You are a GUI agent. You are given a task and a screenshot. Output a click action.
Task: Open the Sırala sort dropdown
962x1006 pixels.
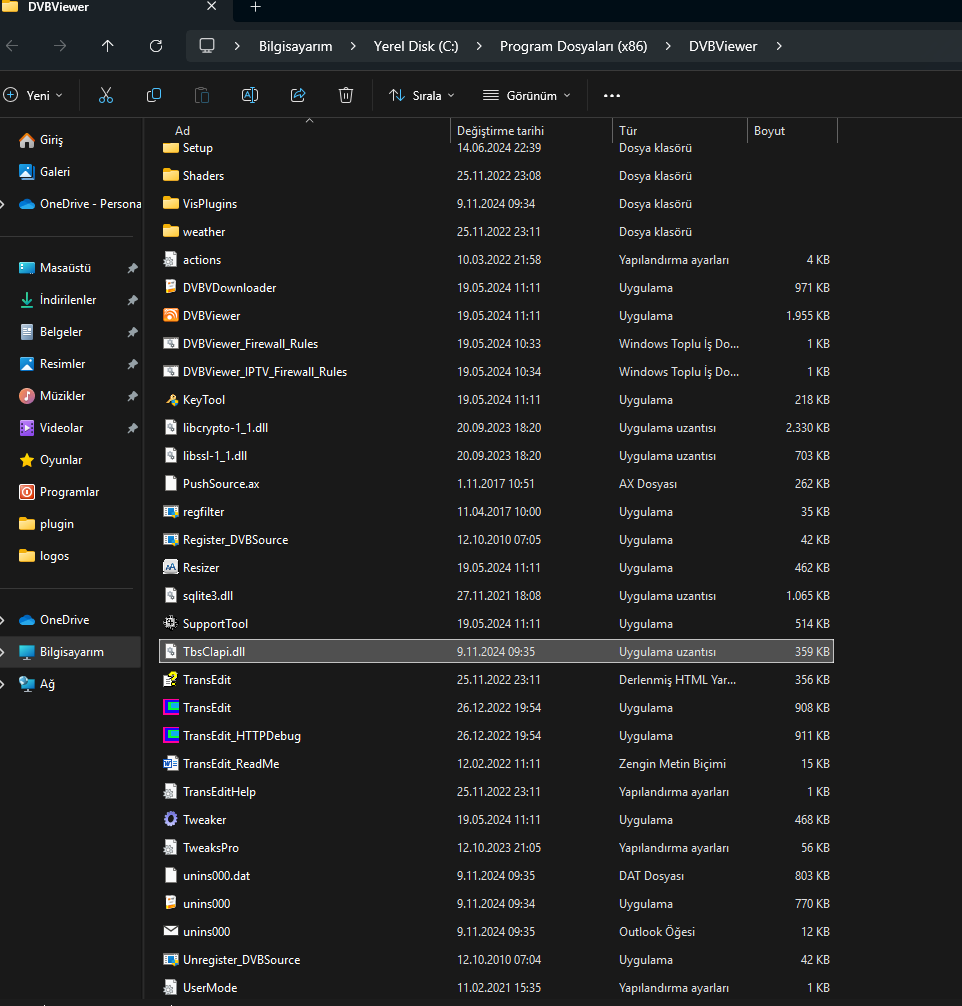421,95
